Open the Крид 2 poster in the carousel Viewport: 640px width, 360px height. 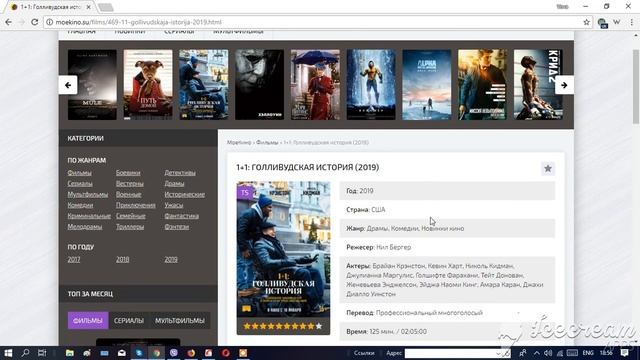538,85
